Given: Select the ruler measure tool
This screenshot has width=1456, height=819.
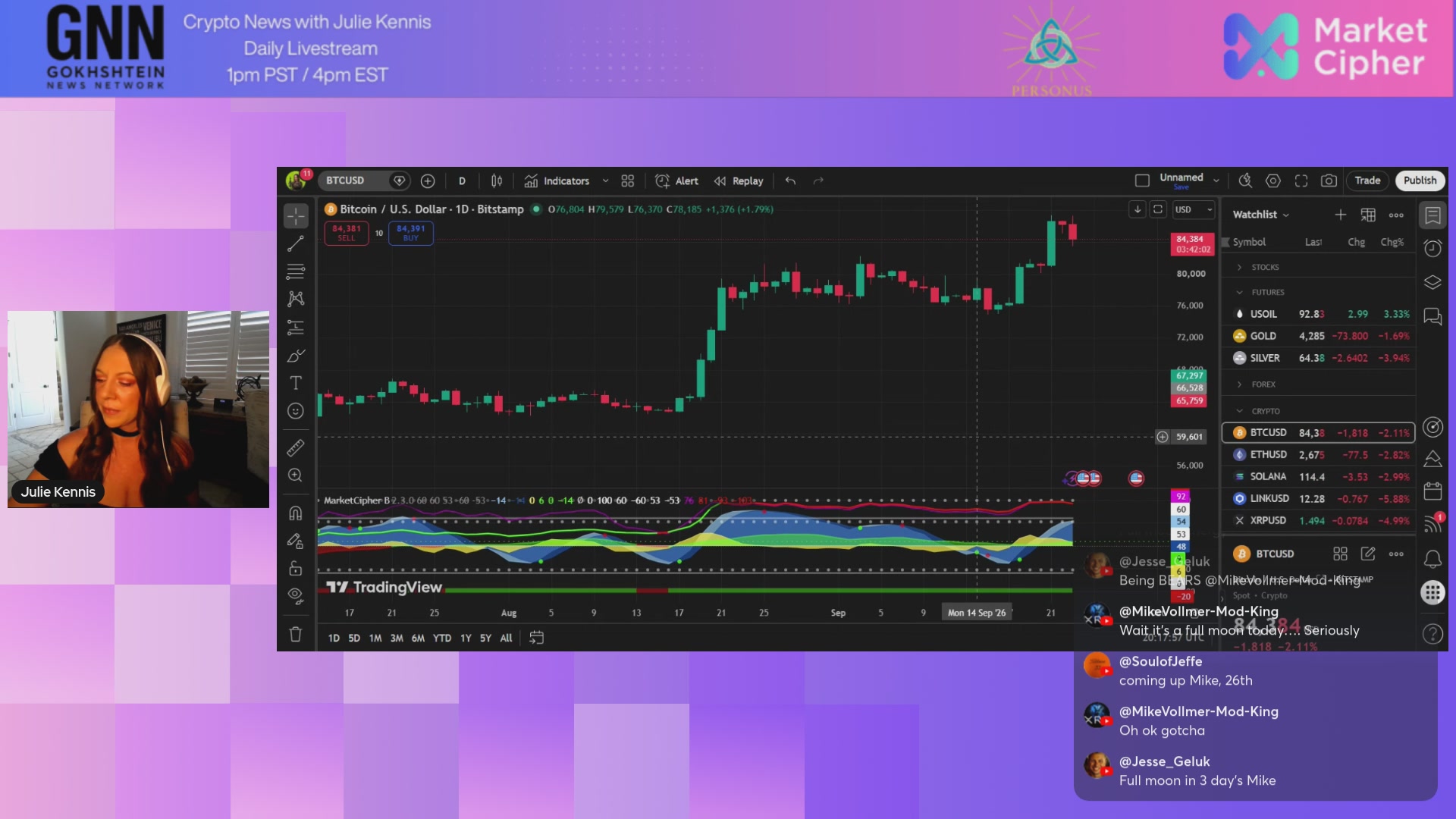Looking at the screenshot, I should pos(296,447).
